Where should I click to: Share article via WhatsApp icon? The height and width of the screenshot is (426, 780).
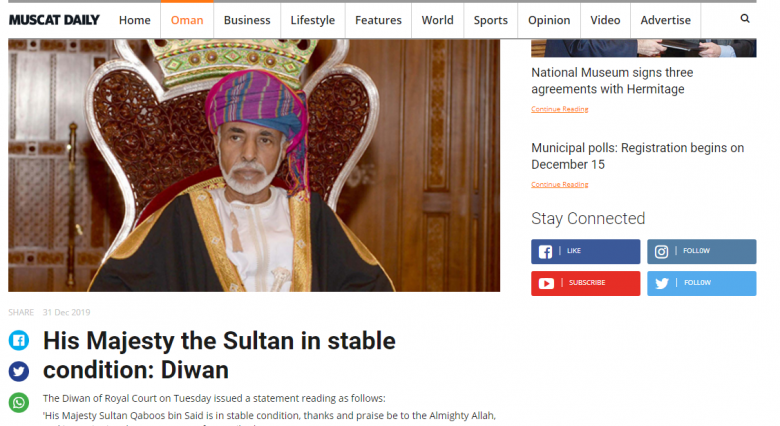coord(19,402)
